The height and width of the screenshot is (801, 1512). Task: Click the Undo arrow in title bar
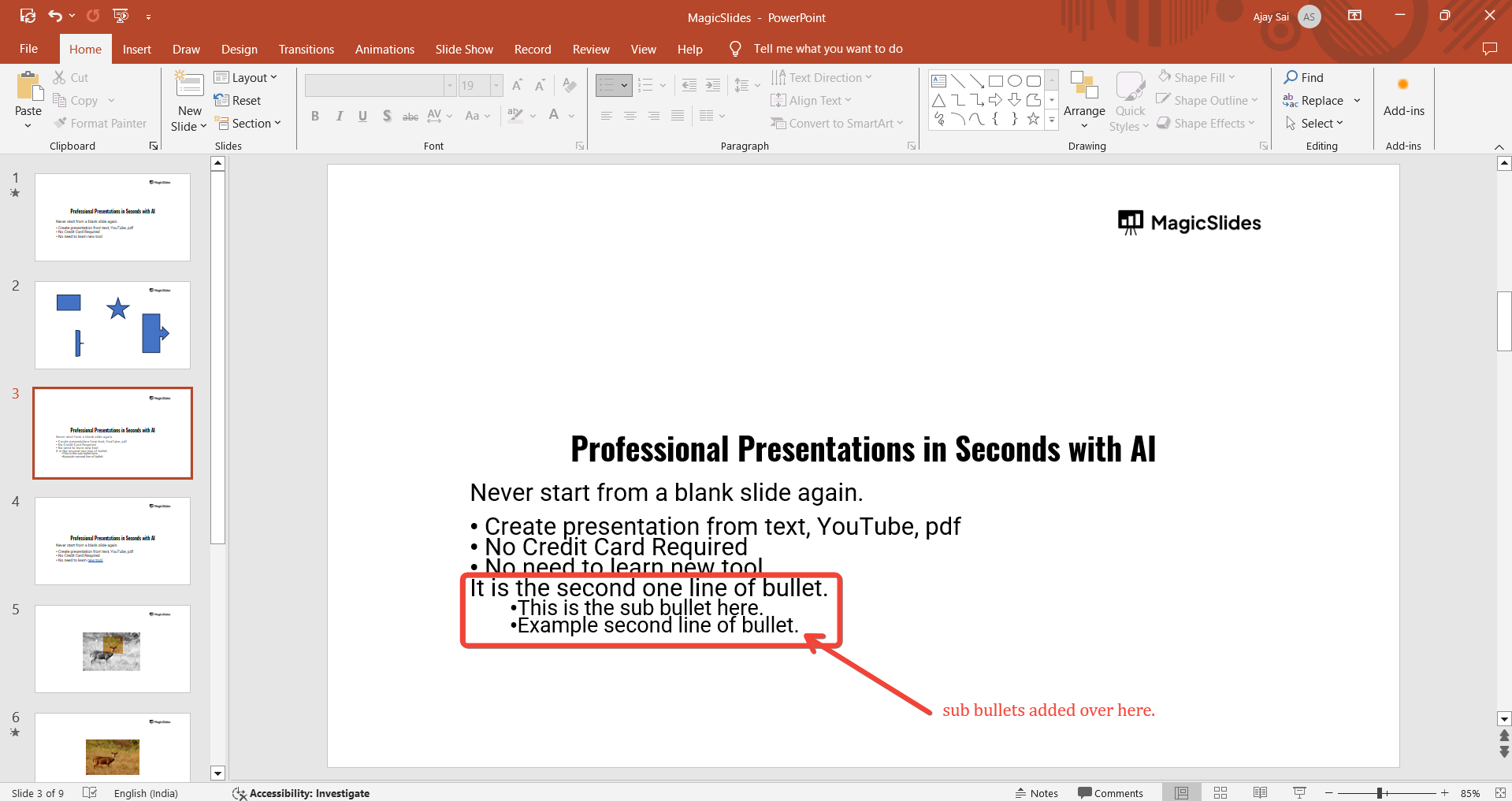[55, 16]
